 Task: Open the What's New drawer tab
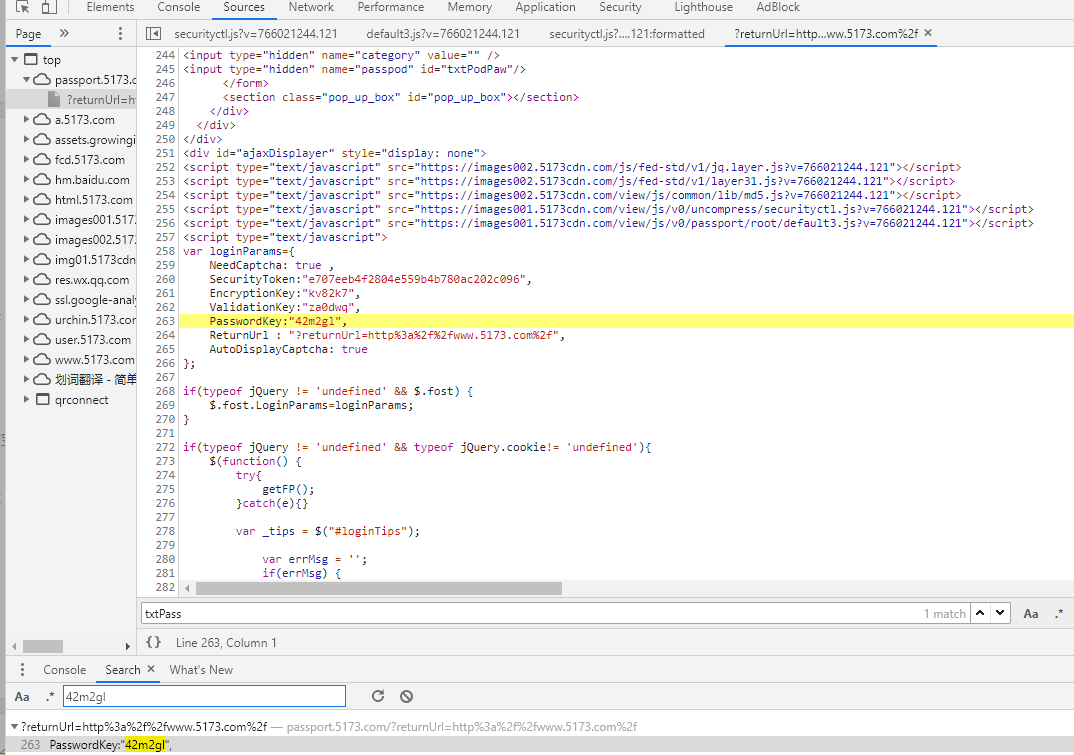201,669
